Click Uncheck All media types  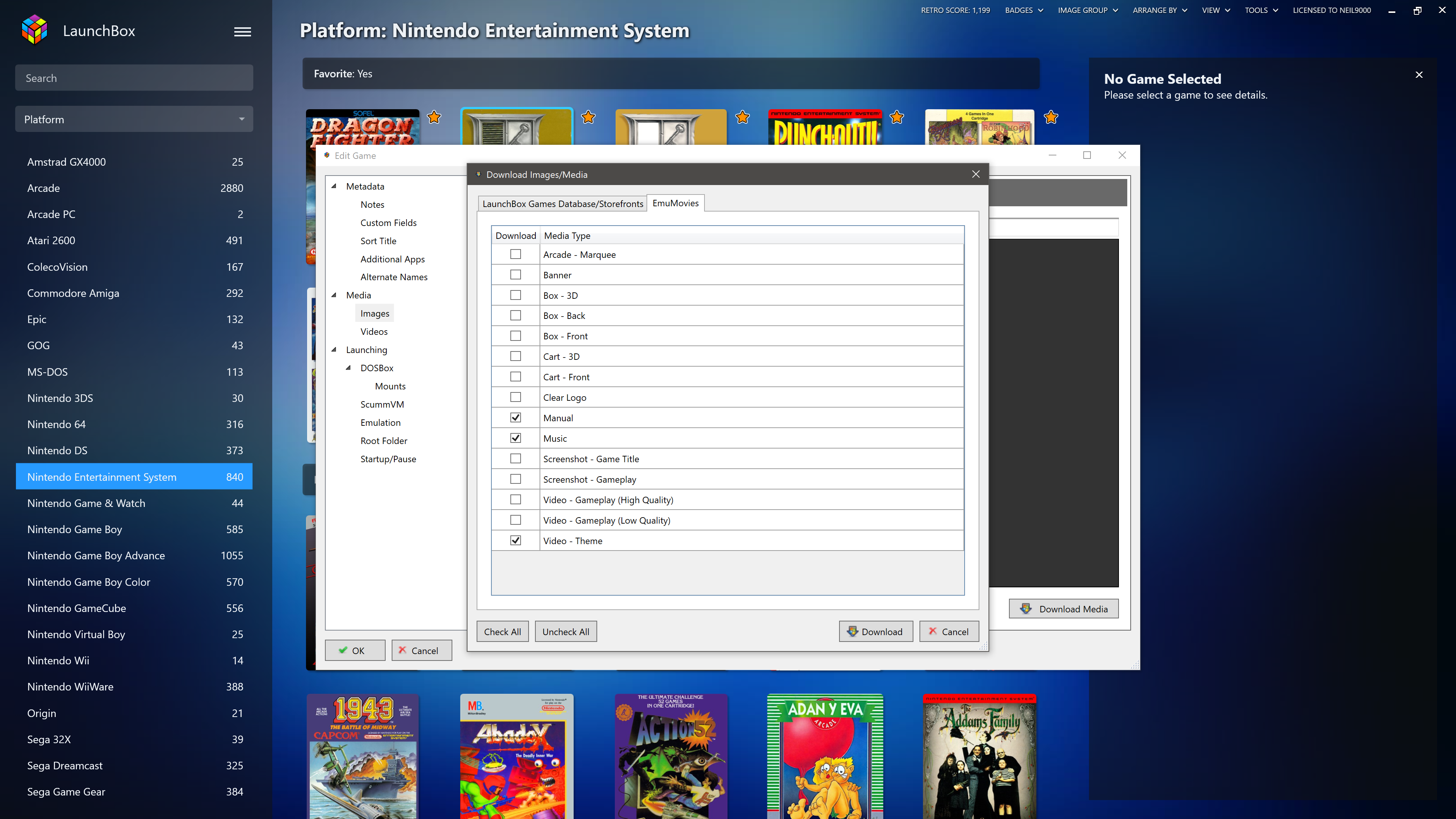566,631
